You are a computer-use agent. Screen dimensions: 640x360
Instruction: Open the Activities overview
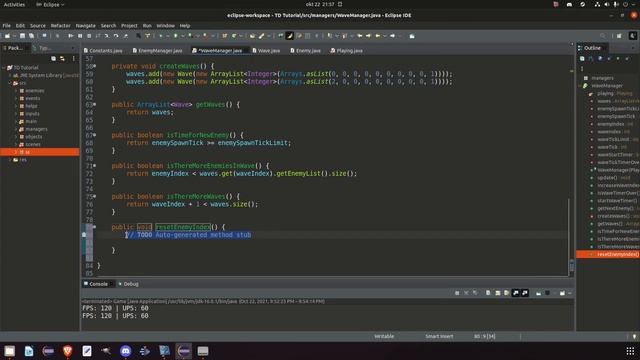click(x=14, y=4)
